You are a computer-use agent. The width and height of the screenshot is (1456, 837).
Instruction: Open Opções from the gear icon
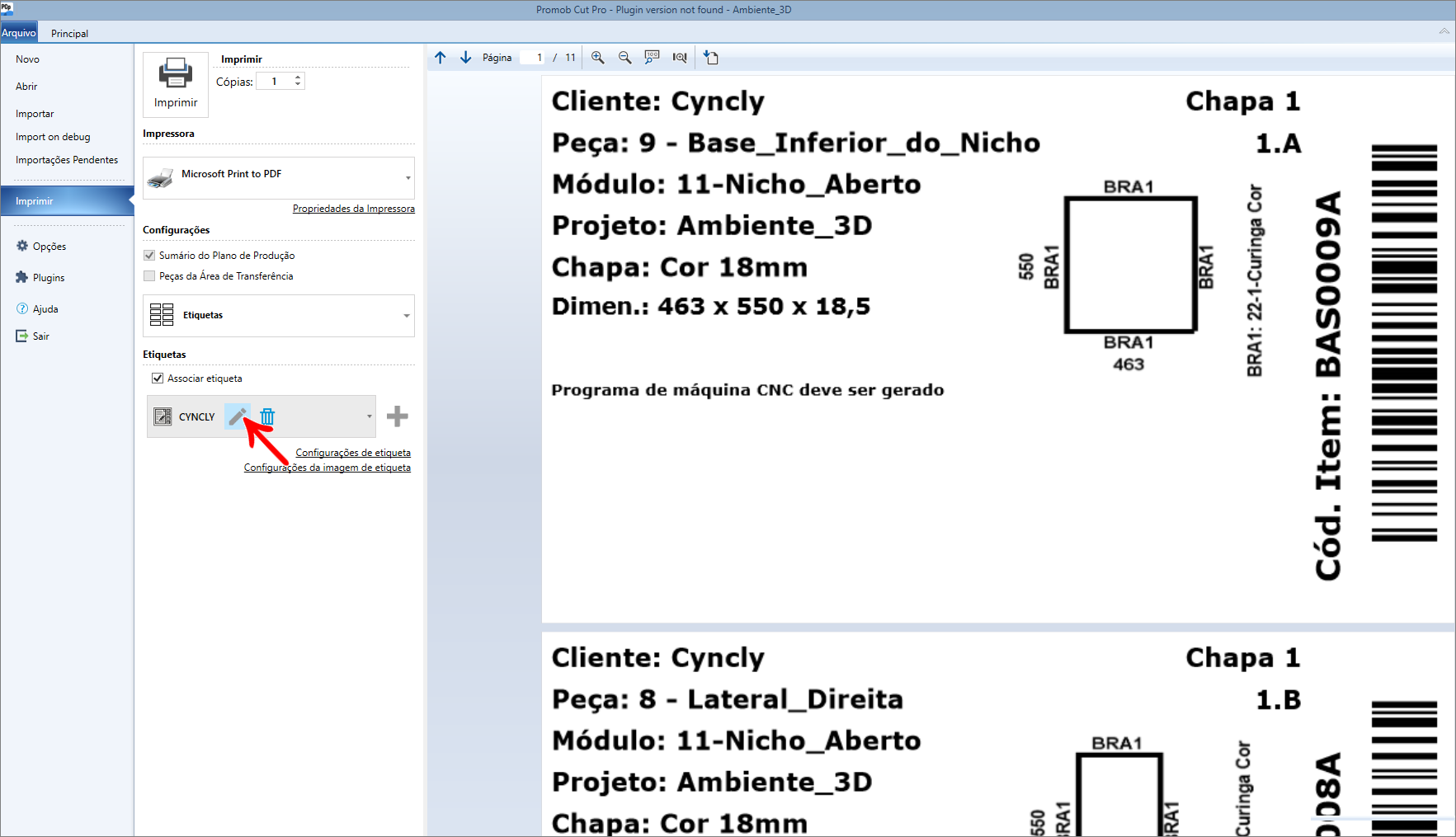pos(22,246)
